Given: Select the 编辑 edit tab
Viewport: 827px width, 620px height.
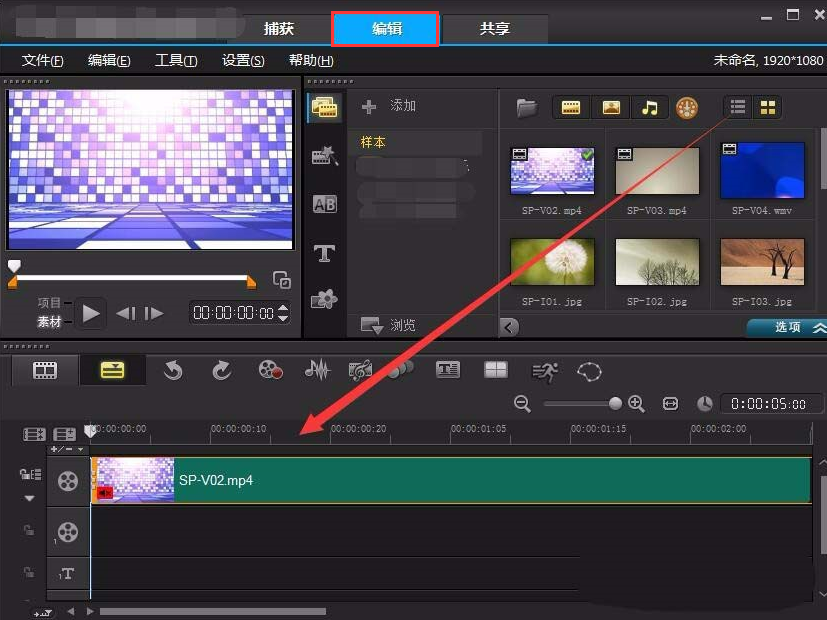Looking at the screenshot, I should click(386, 29).
